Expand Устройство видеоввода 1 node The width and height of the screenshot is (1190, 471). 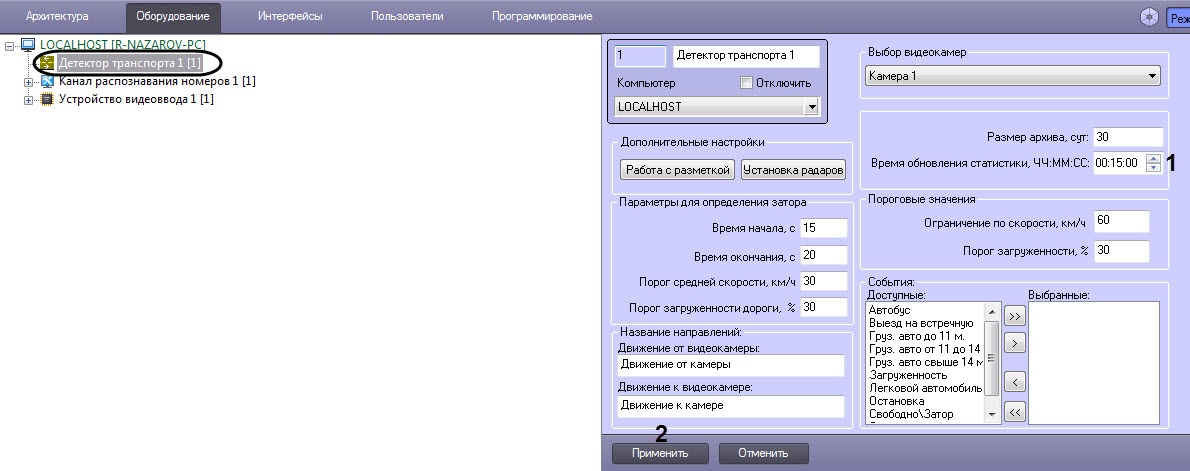pos(29,99)
